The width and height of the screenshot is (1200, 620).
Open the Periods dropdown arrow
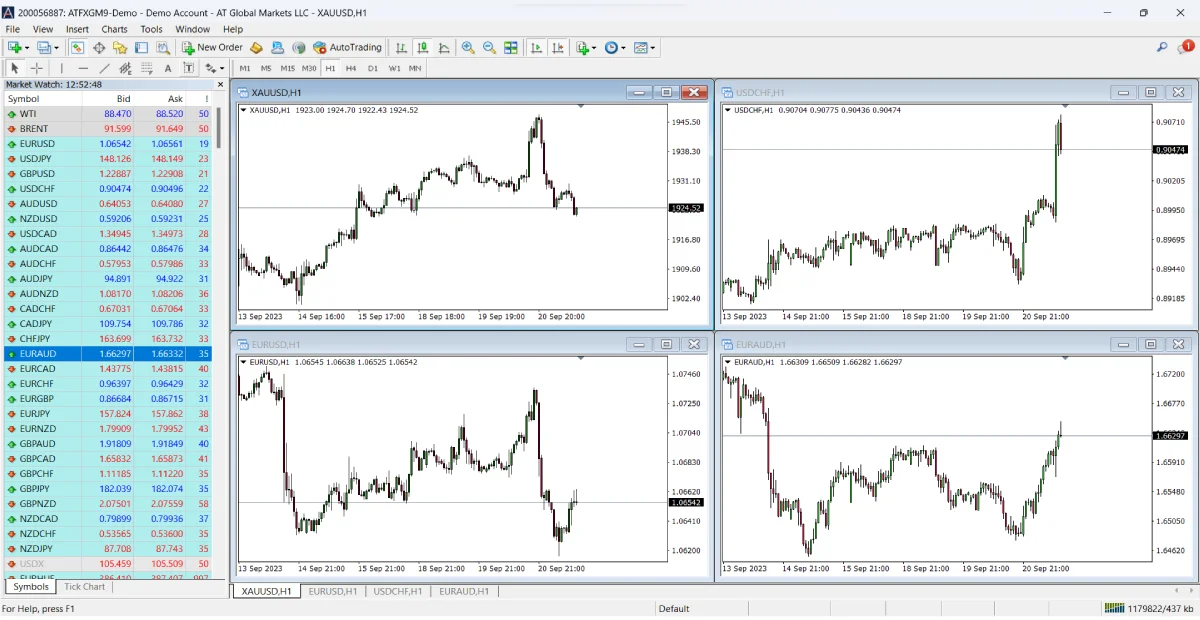[624, 47]
